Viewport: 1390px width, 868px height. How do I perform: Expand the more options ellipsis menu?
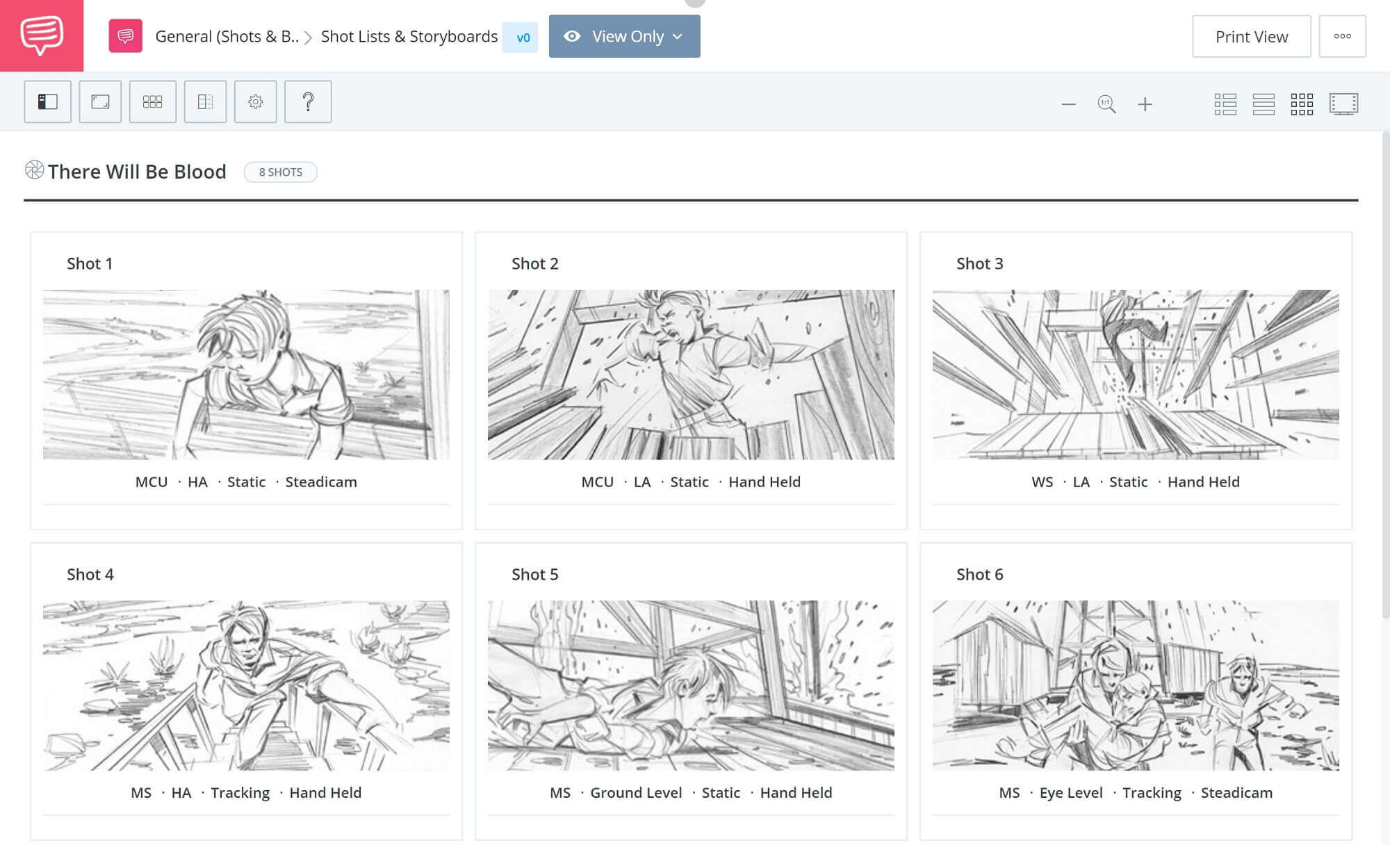pos(1343,36)
